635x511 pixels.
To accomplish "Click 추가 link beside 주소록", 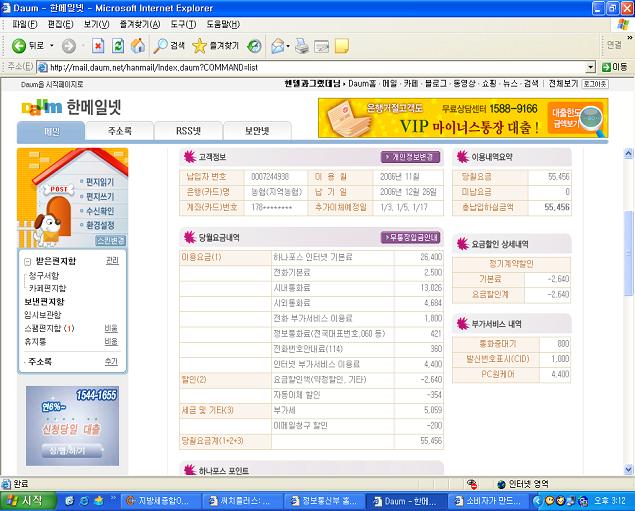I will click(111, 362).
